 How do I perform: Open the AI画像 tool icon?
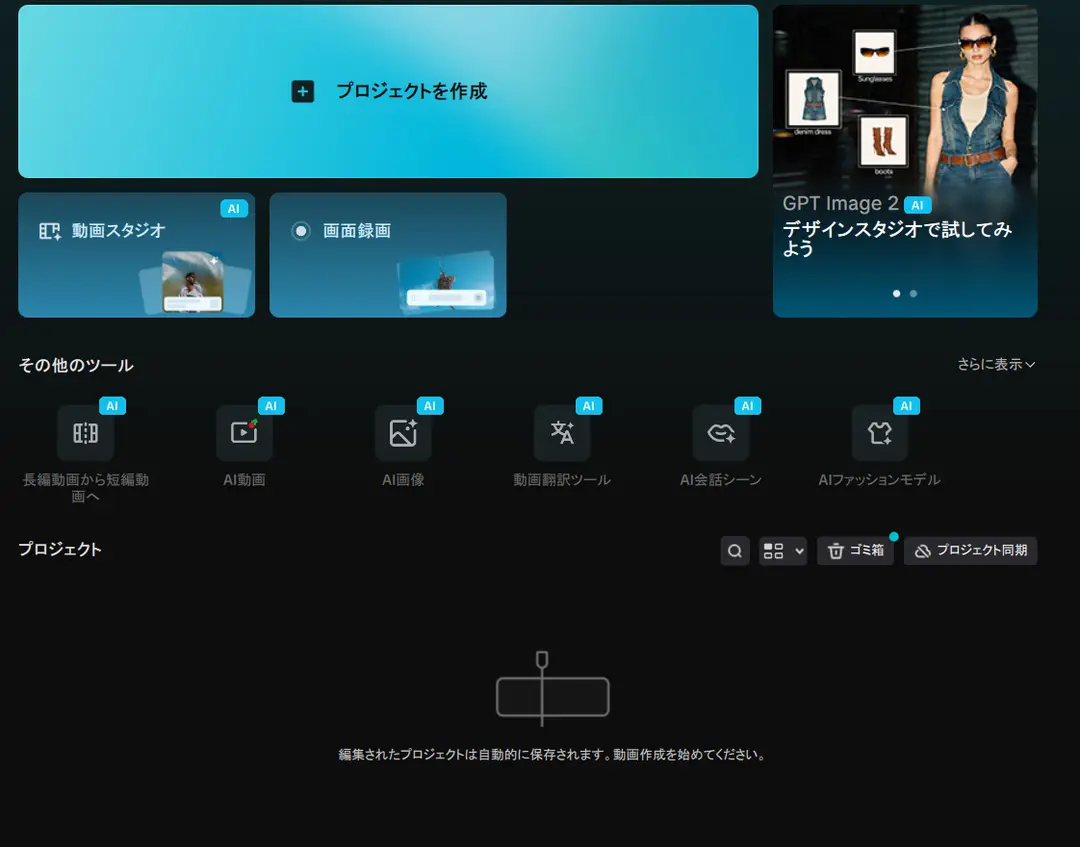403,432
